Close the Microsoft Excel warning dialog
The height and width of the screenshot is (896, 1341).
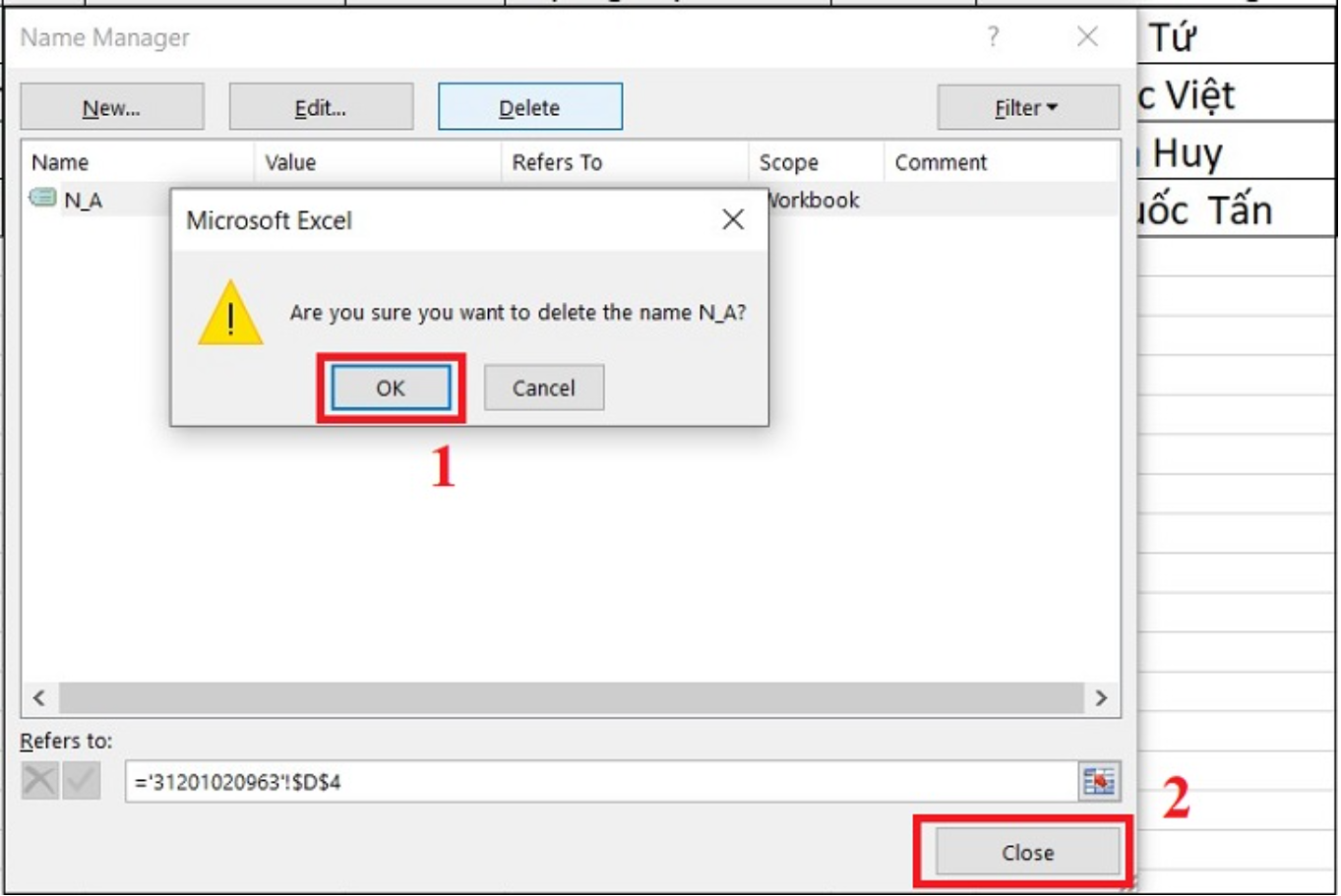click(x=733, y=219)
